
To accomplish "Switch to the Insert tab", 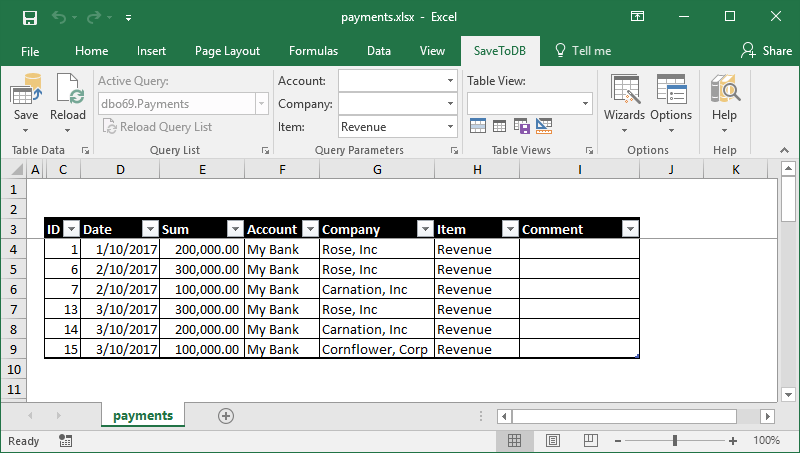I will tap(151, 51).
